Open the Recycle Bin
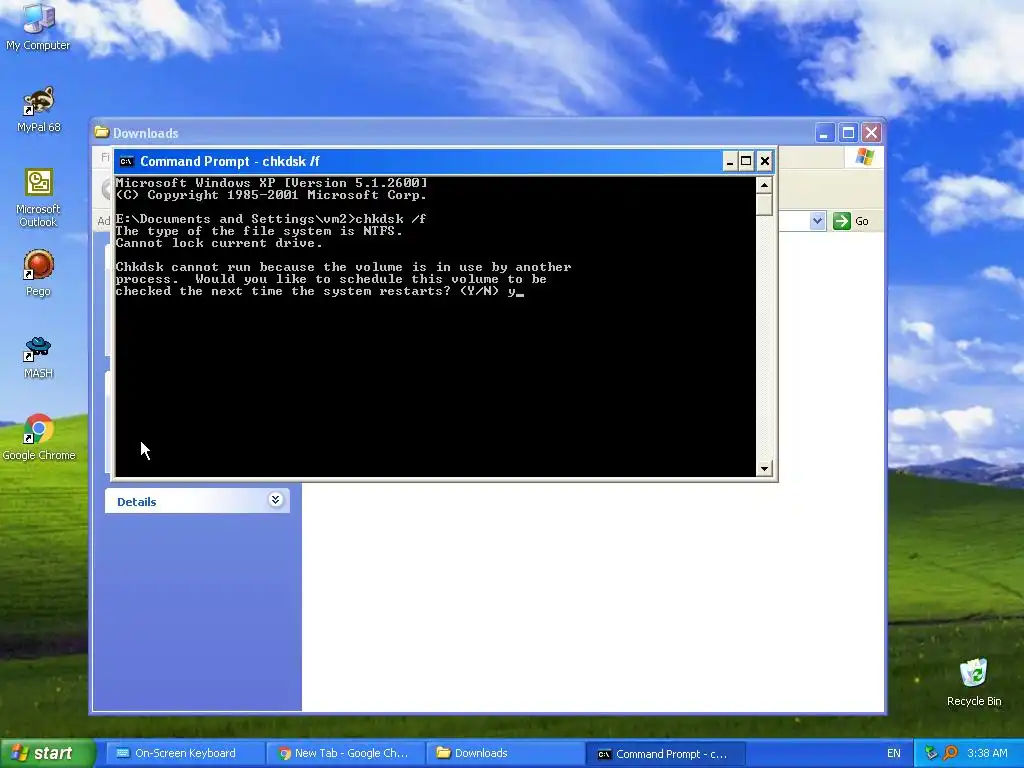Viewport: 1024px width, 768px height. pyautogui.click(x=974, y=682)
